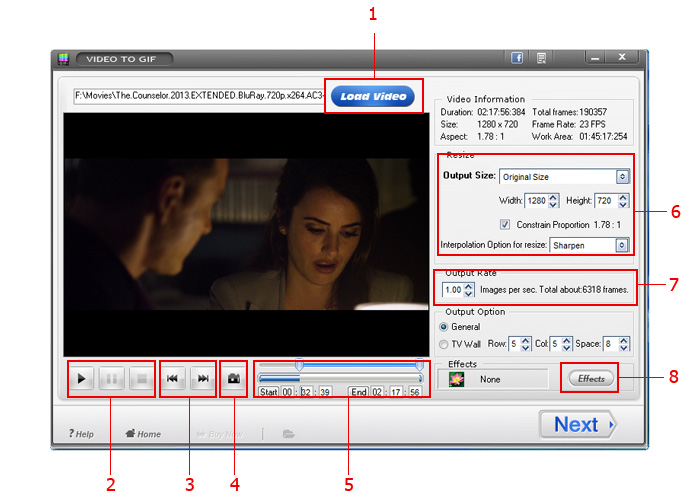Go to Home from the bottom bar
700x500 pixels.
point(143,434)
